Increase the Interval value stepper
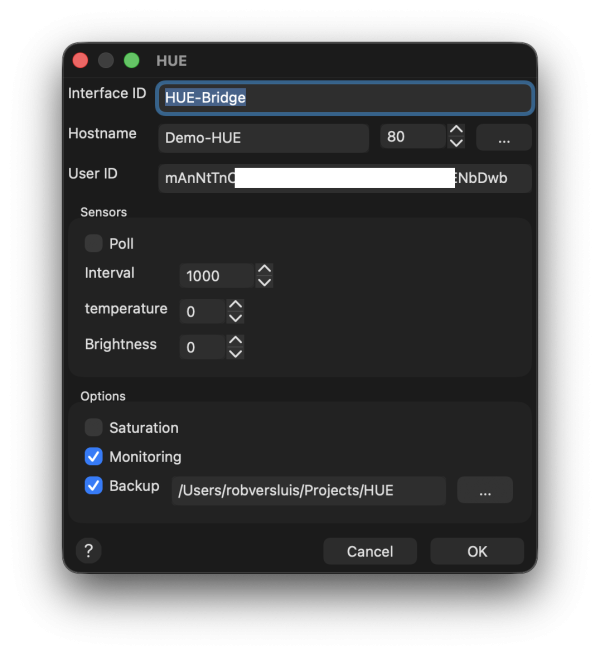The image size is (600, 656). pyautogui.click(x=264, y=269)
